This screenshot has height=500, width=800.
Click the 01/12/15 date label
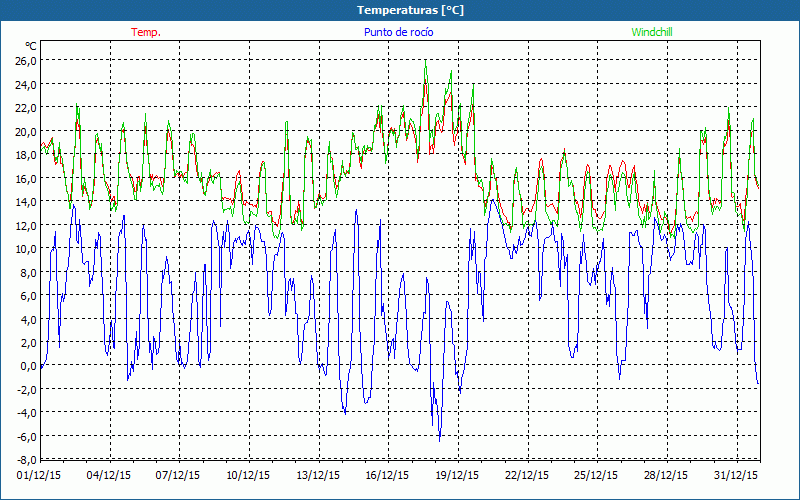click(39, 475)
